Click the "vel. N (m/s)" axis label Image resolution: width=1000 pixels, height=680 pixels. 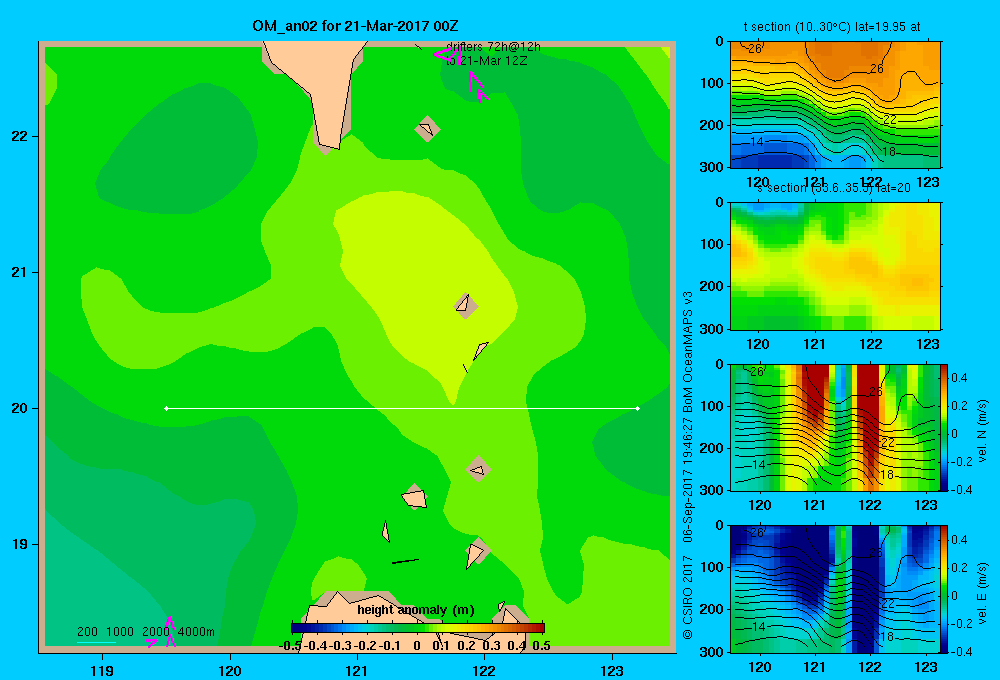tap(983, 431)
